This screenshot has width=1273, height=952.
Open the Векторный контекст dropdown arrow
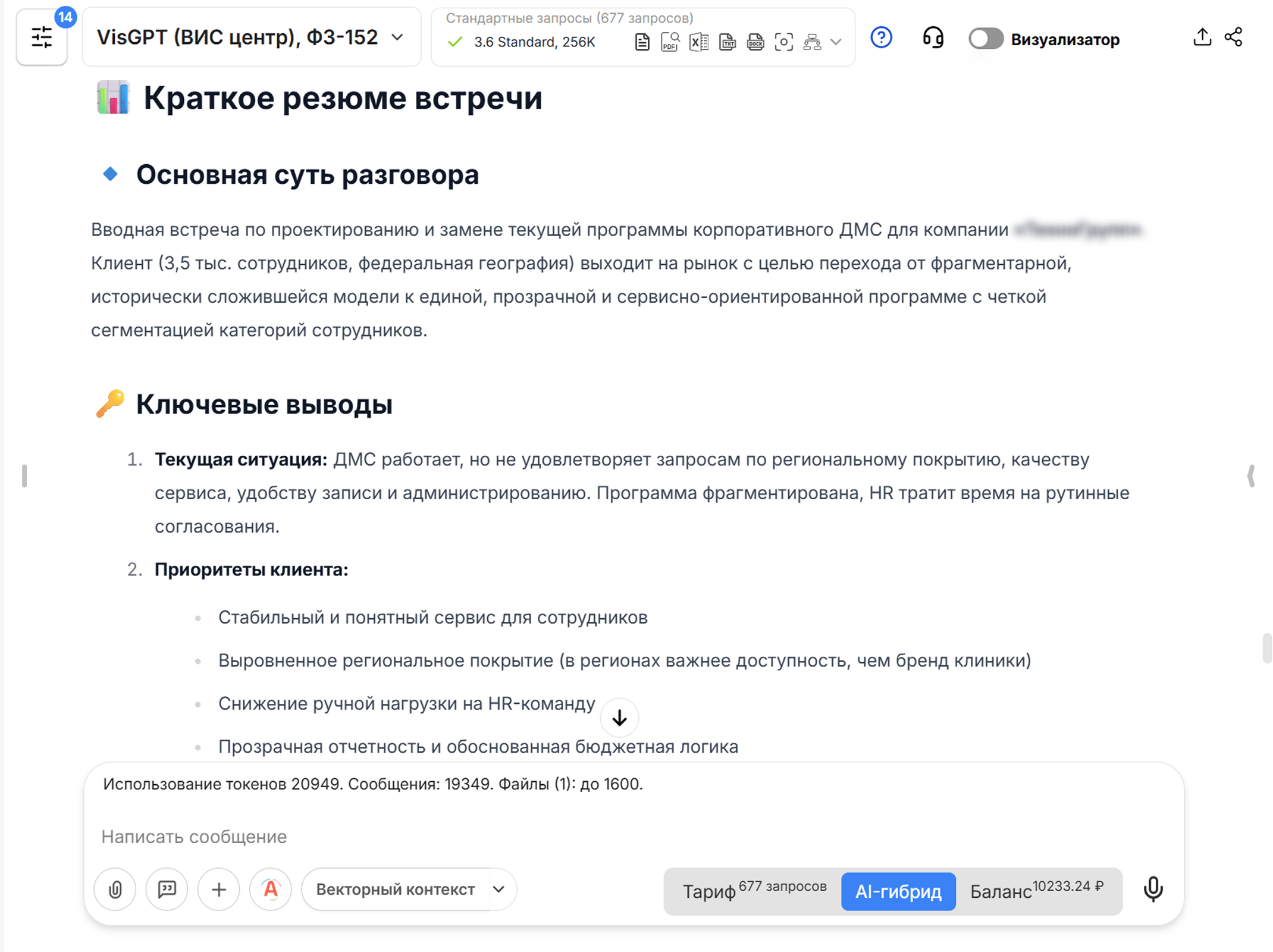(x=499, y=889)
